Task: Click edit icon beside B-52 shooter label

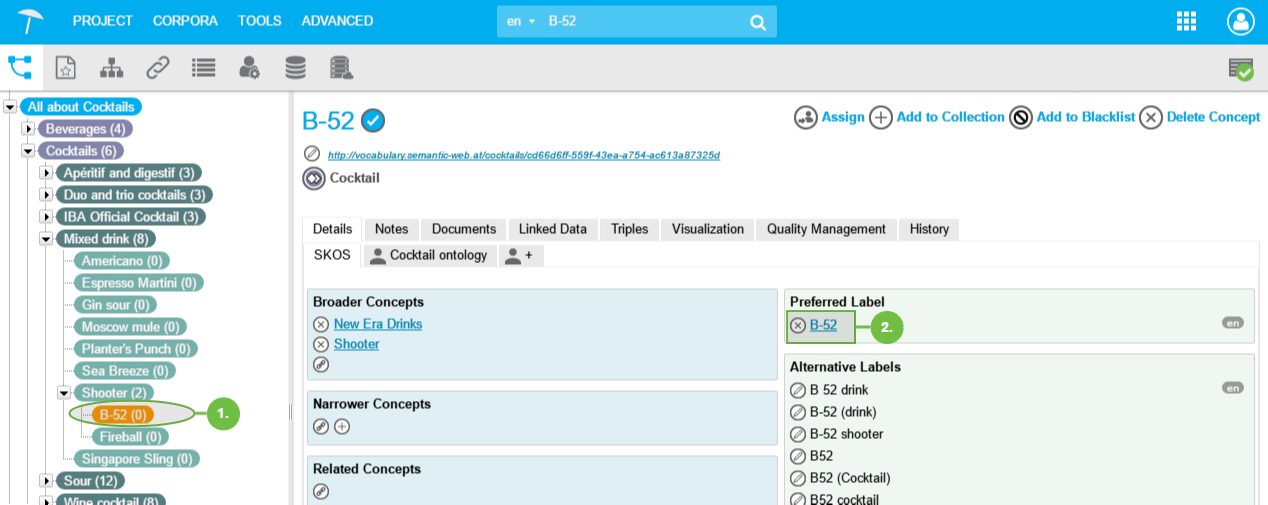Action: click(x=798, y=434)
